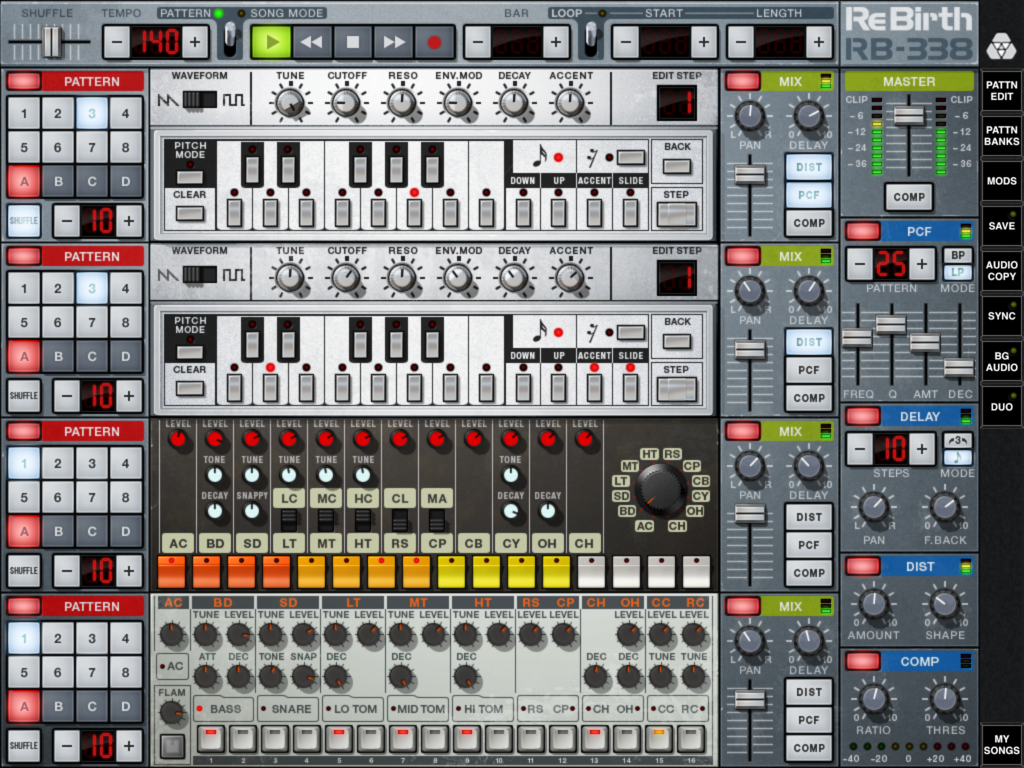This screenshot has width=1024, height=768.
Task: Increase the tempo with the plus button
Action: (195, 42)
